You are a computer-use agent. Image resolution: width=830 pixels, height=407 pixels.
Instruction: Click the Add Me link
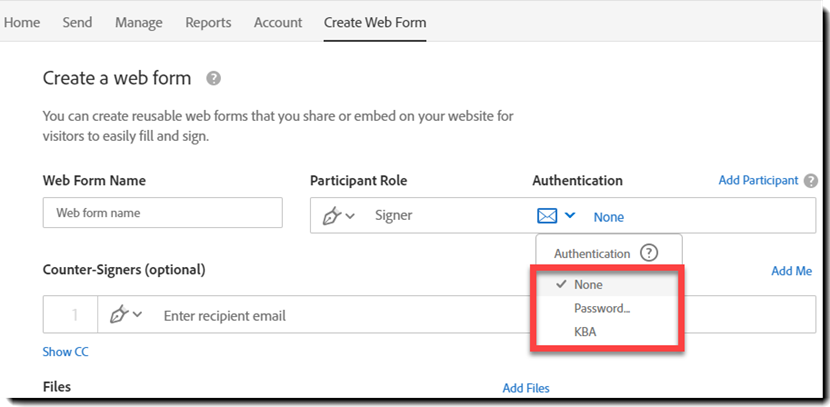(x=791, y=271)
